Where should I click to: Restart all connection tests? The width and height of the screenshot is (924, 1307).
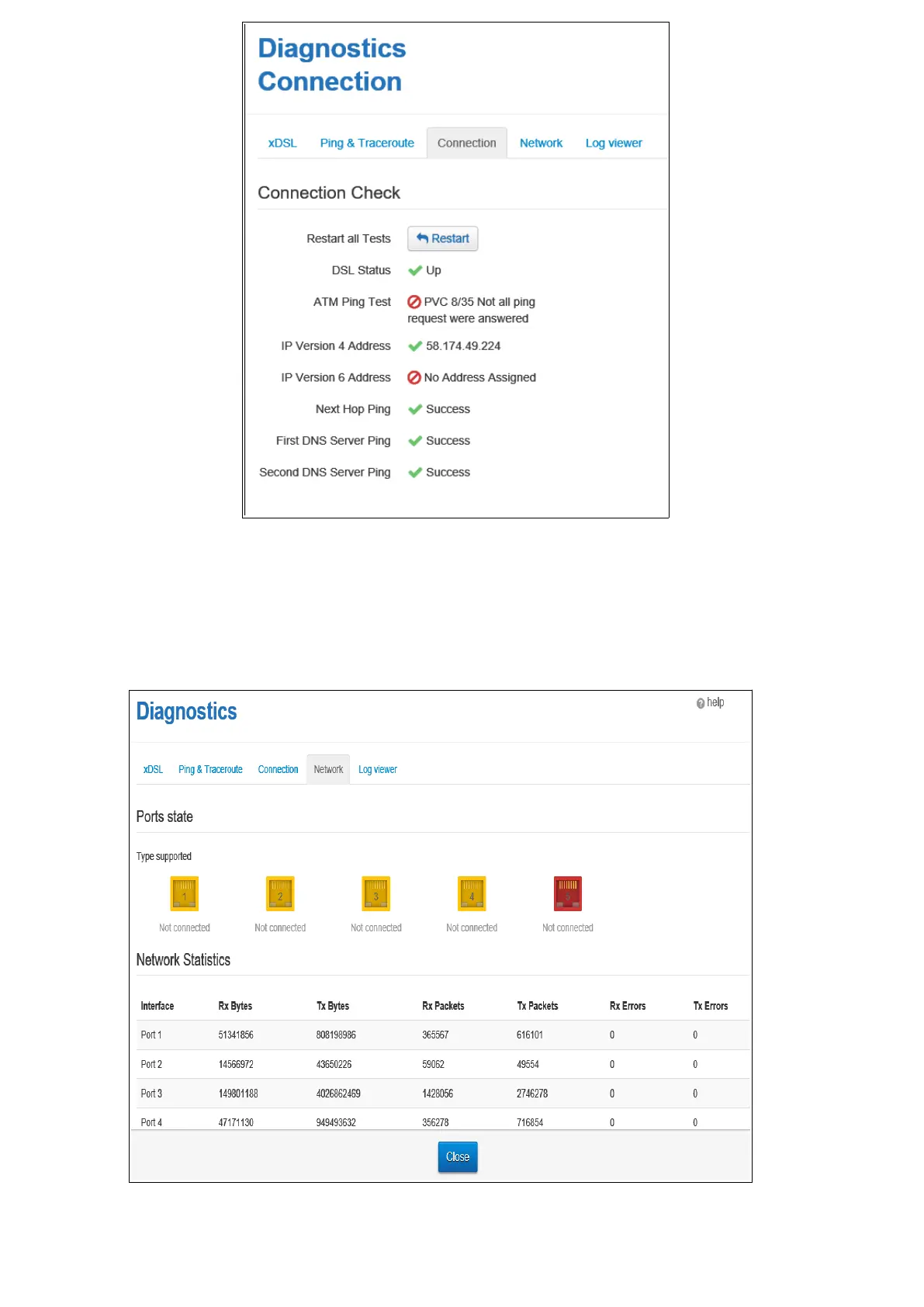pyautogui.click(x=443, y=239)
